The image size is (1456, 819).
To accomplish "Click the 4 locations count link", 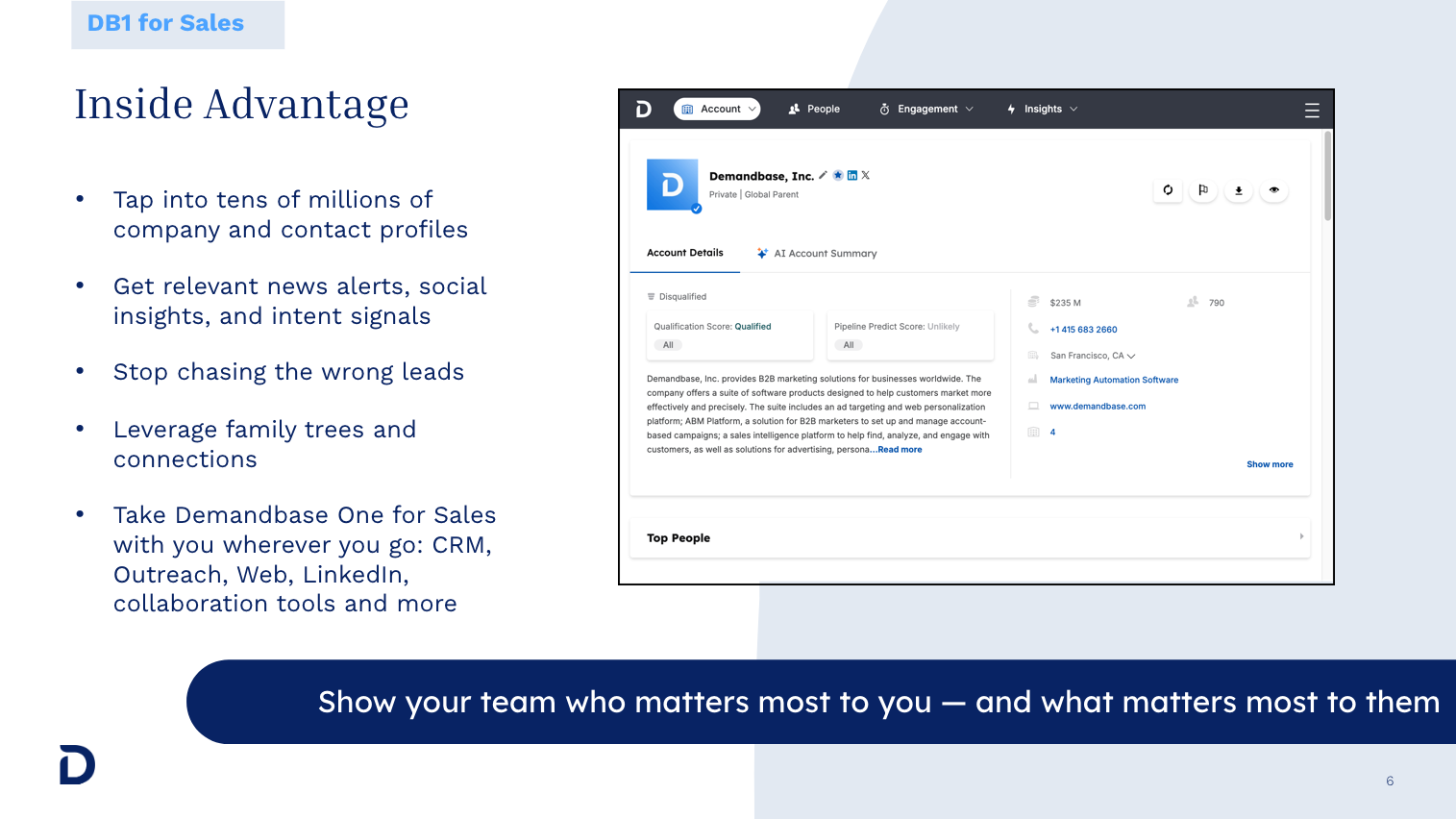I will click(1052, 432).
